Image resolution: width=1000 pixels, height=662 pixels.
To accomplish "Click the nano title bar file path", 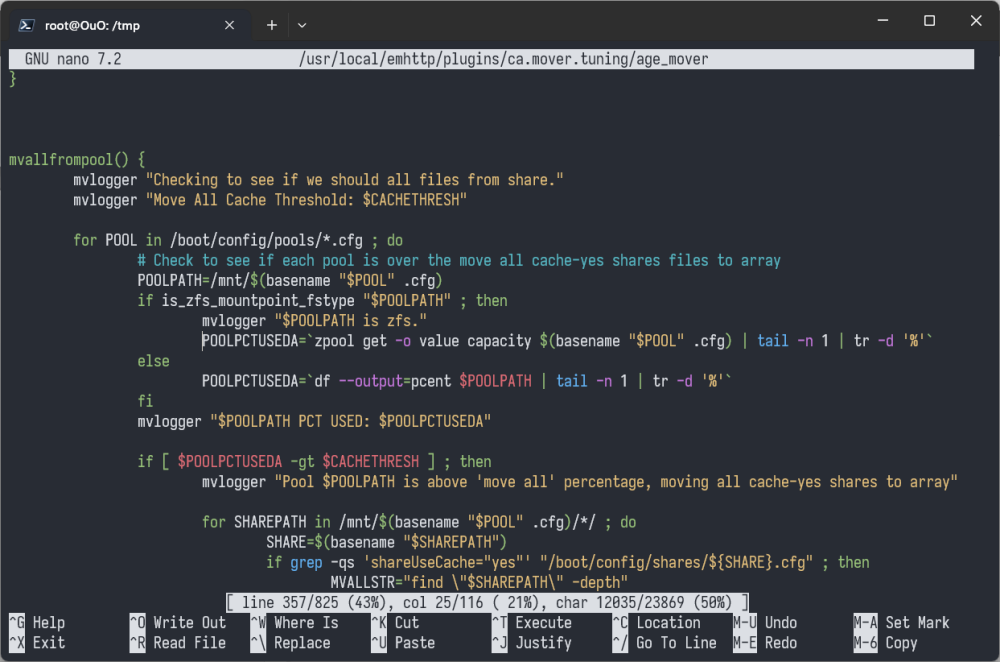I will [x=503, y=59].
